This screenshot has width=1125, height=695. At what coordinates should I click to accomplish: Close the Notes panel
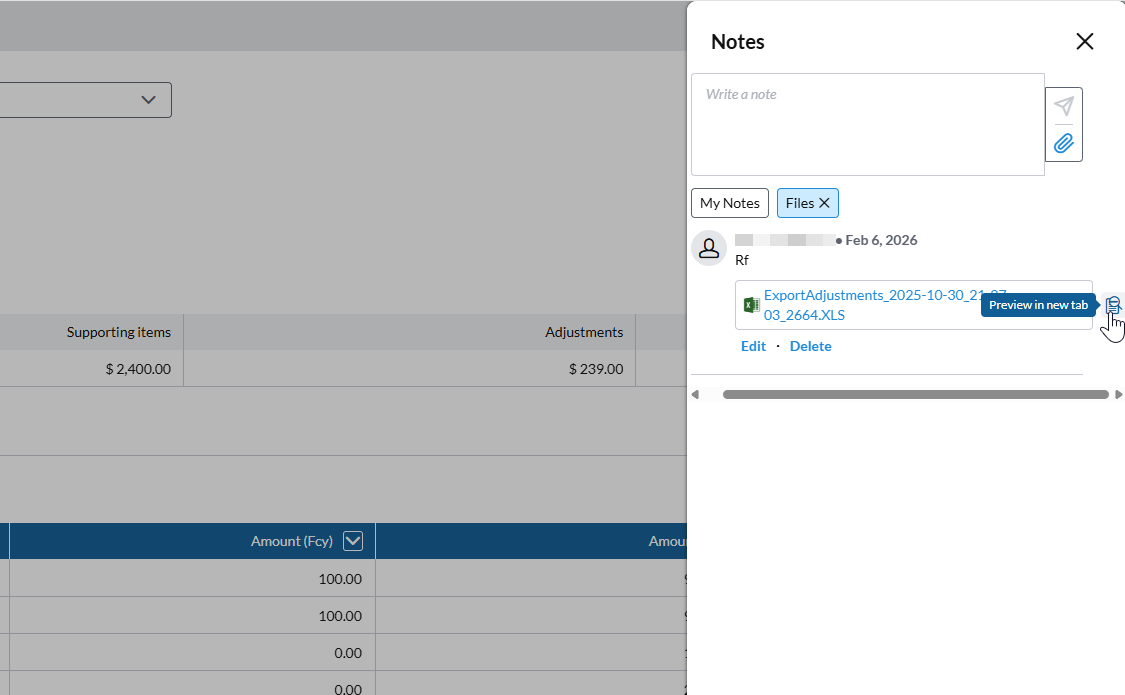pyautogui.click(x=1084, y=41)
